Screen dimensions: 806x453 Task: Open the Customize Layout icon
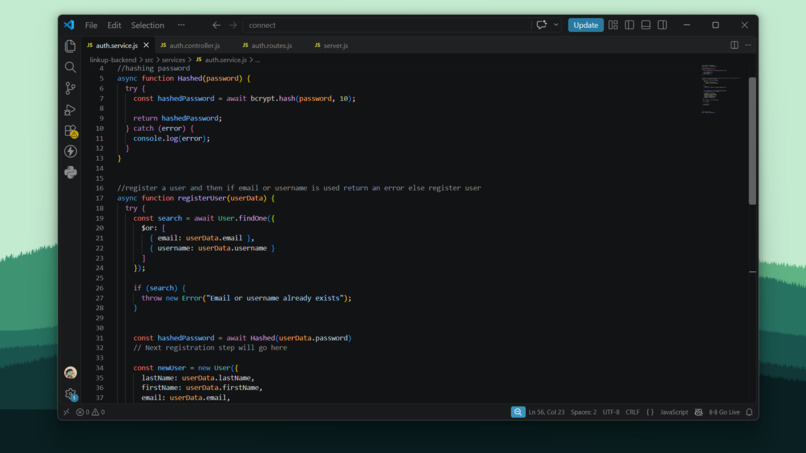[613, 25]
